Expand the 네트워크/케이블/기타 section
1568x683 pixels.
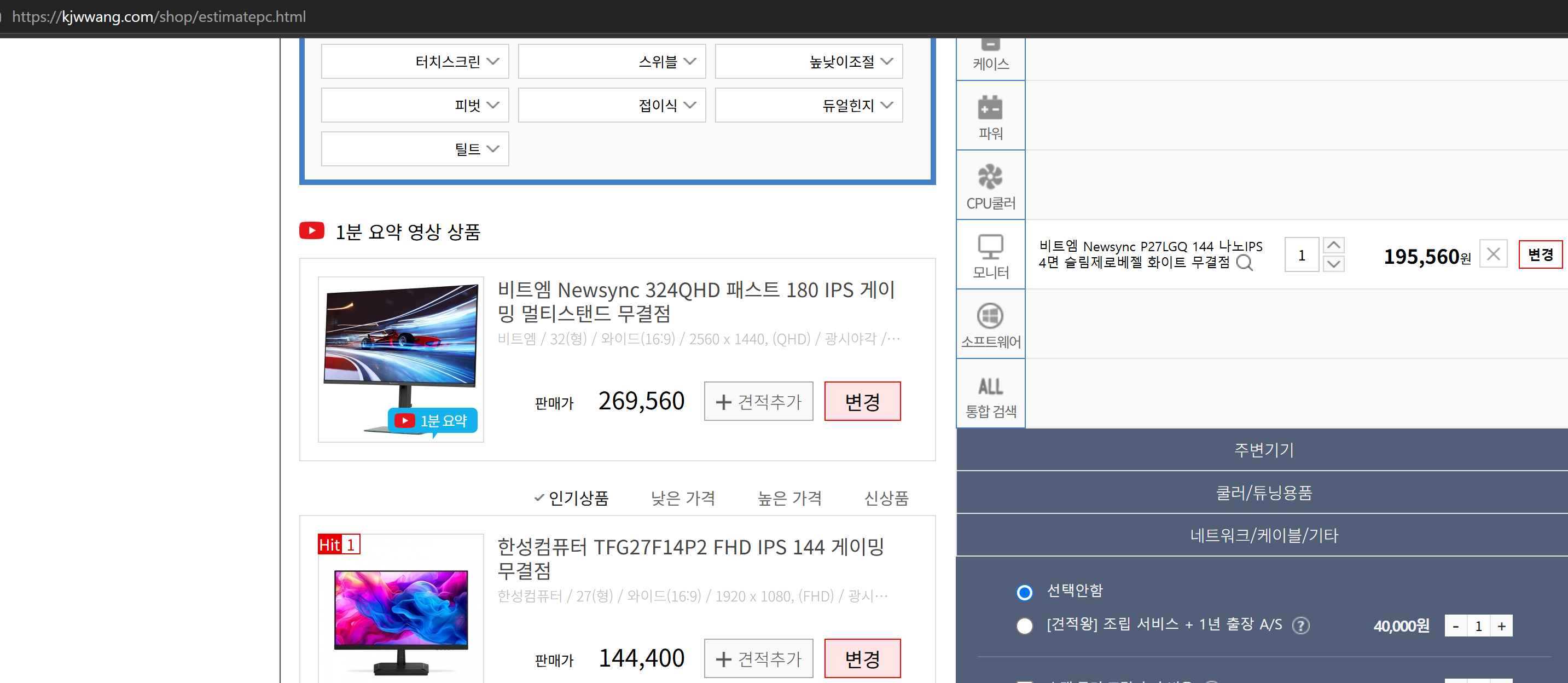1262,535
